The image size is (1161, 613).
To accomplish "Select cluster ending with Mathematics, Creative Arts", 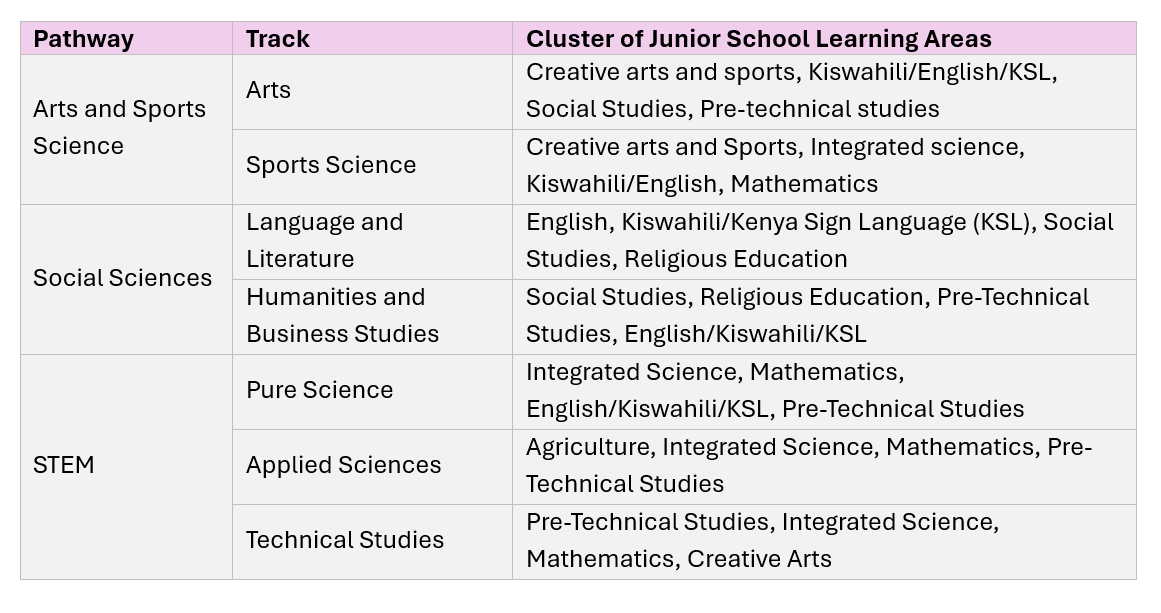I will [824, 541].
